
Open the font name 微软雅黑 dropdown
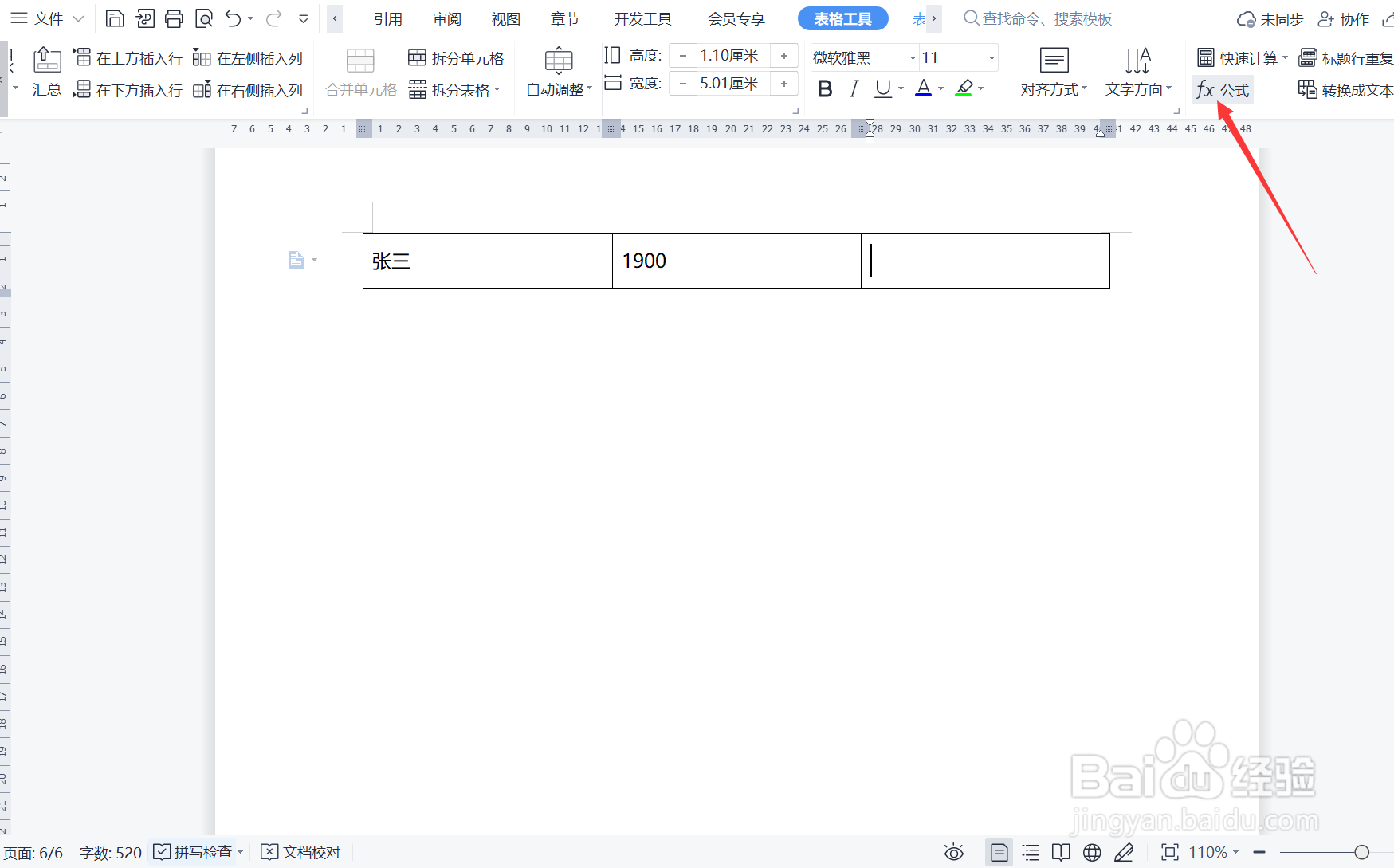tap(913, 57)
